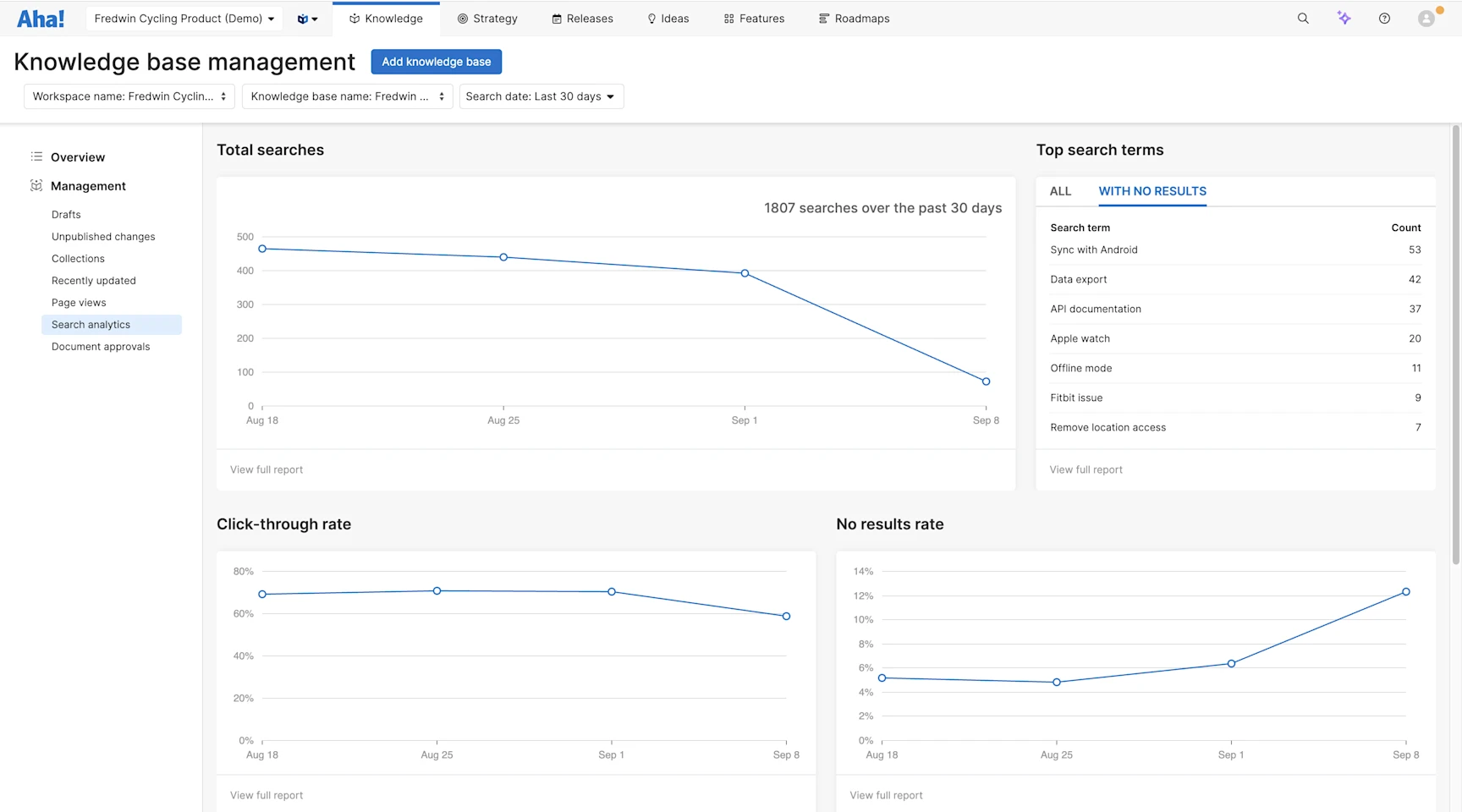Screen dimensions: 1462x812
Task: Open the Roadmaps menu item
Action: (854, 18)
